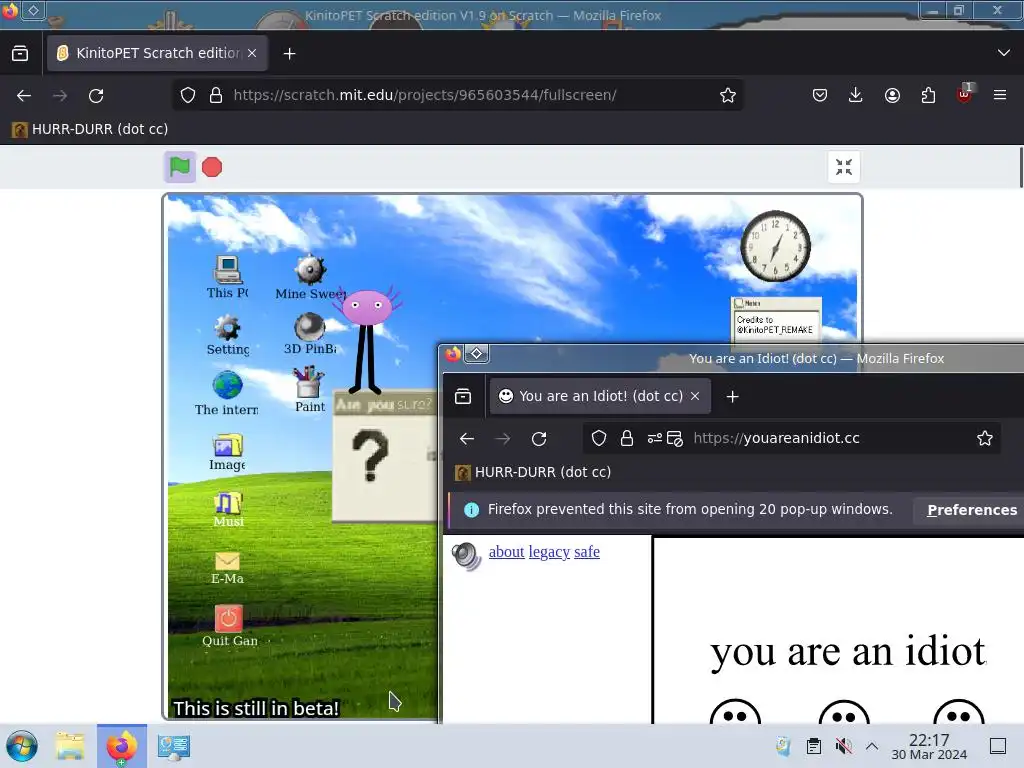1024x768 pixels.
Task: Click the padlock icon in the Idiot address bar
Action: [x=627, y=439]
